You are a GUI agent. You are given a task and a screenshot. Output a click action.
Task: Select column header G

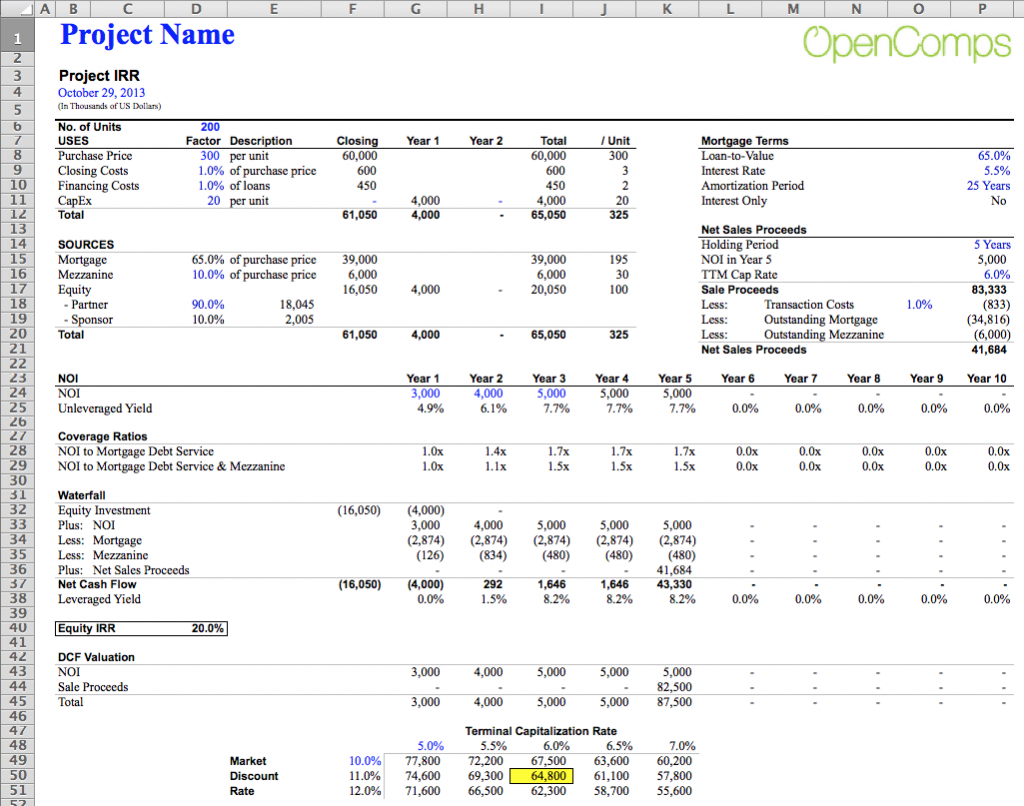(x=415, y=8)
